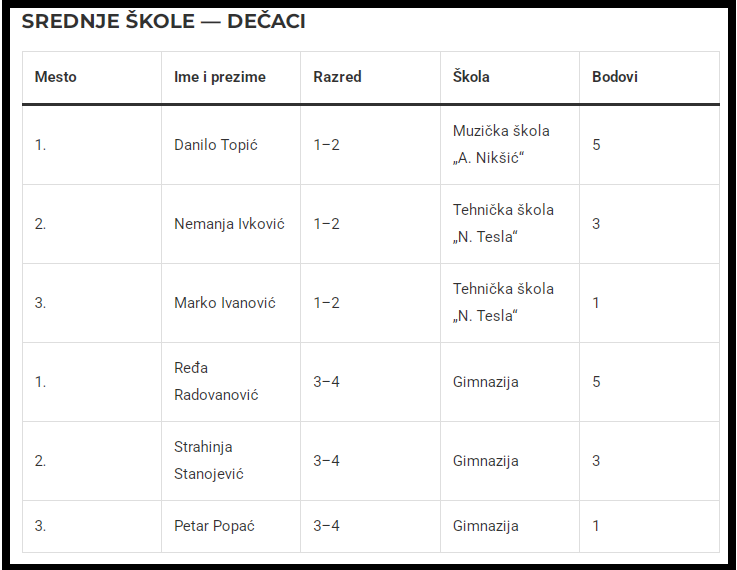Click on Marko Ivanović's name

point(225,303)
